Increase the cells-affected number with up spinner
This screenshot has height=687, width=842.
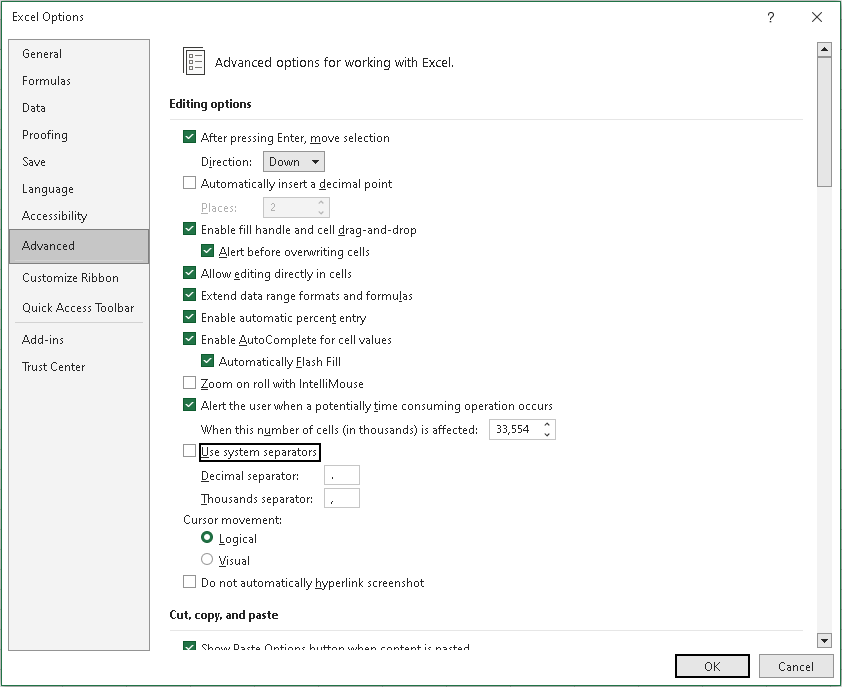pos(547,425)
